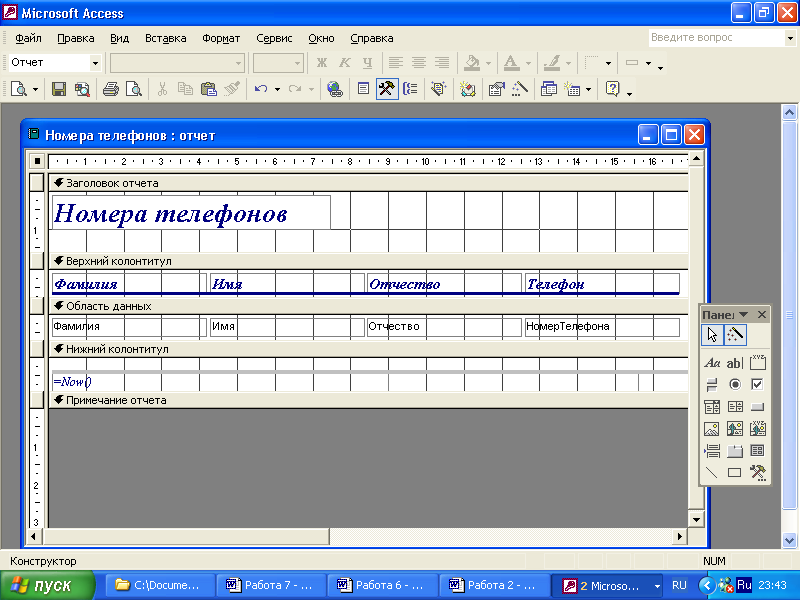Open the Правка menu
The height and width of the screenshot is (600, 800).
76,38
